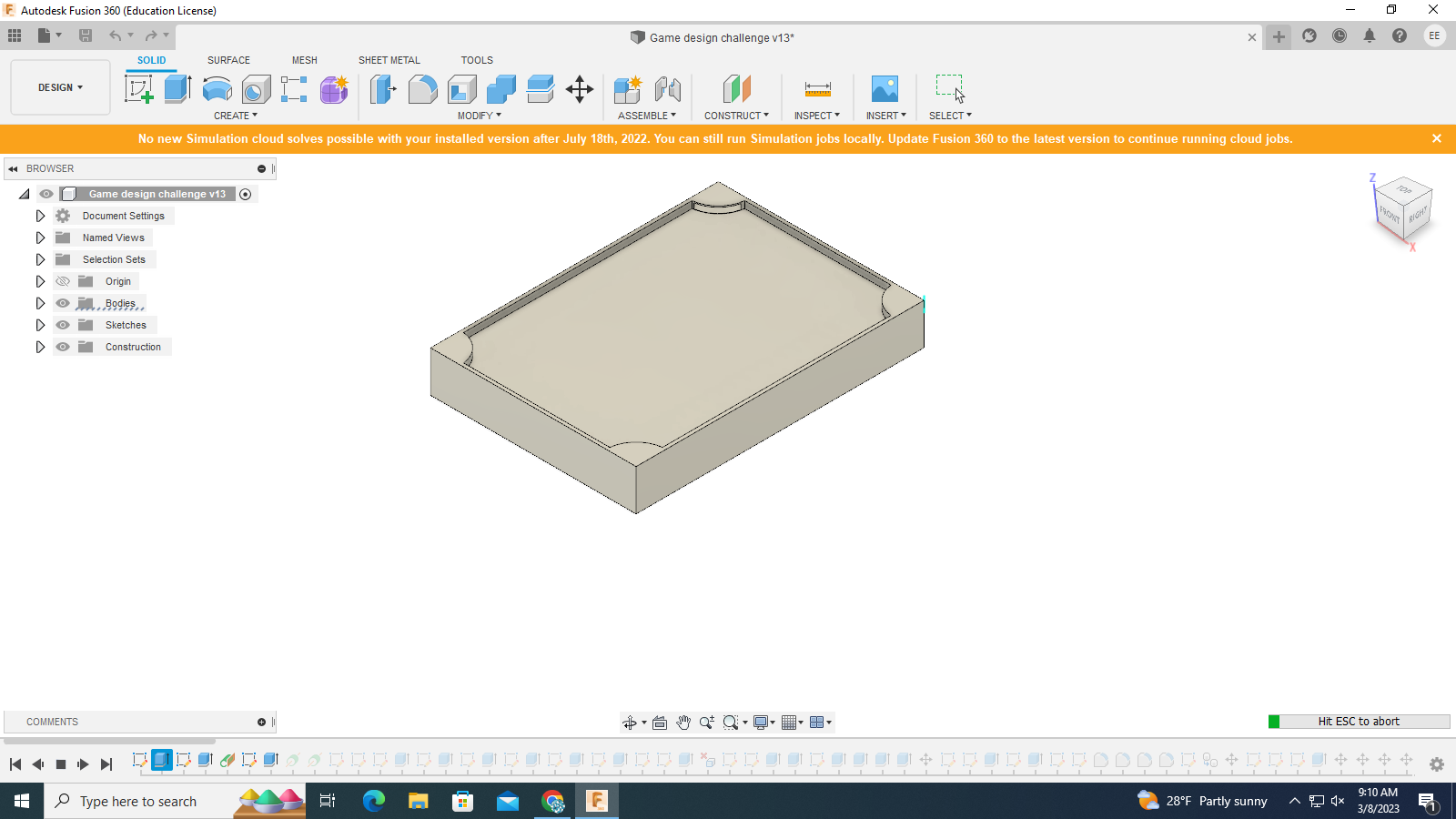Dismiss the Simulation cloud warning banner
The width and height of the screenshot is (1456, 819).
pyautogui.click(x=1436, y=138)
